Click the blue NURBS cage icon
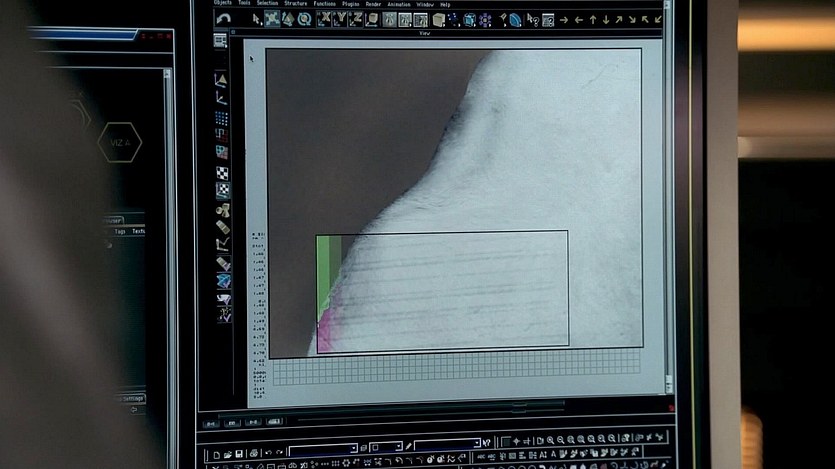The width and height of the screenshot is (835, 469). 469,20
